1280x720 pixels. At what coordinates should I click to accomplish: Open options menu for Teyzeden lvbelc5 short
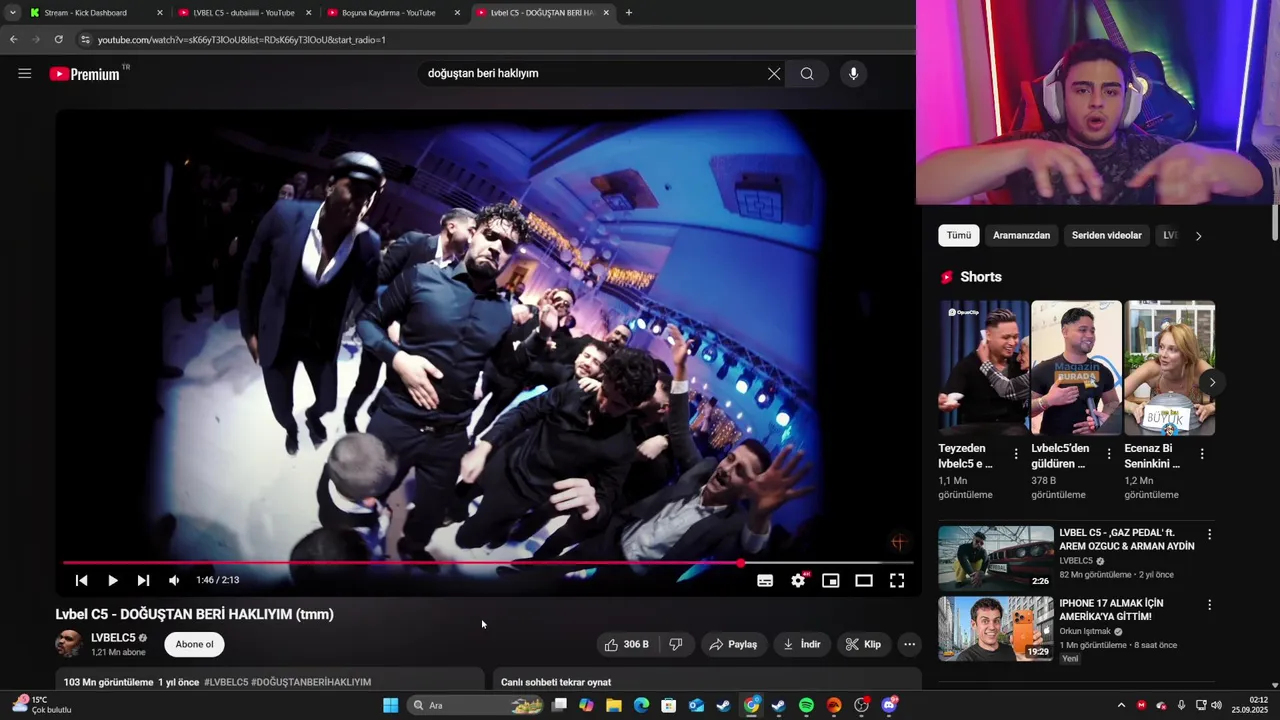[x=1016, y=454]
